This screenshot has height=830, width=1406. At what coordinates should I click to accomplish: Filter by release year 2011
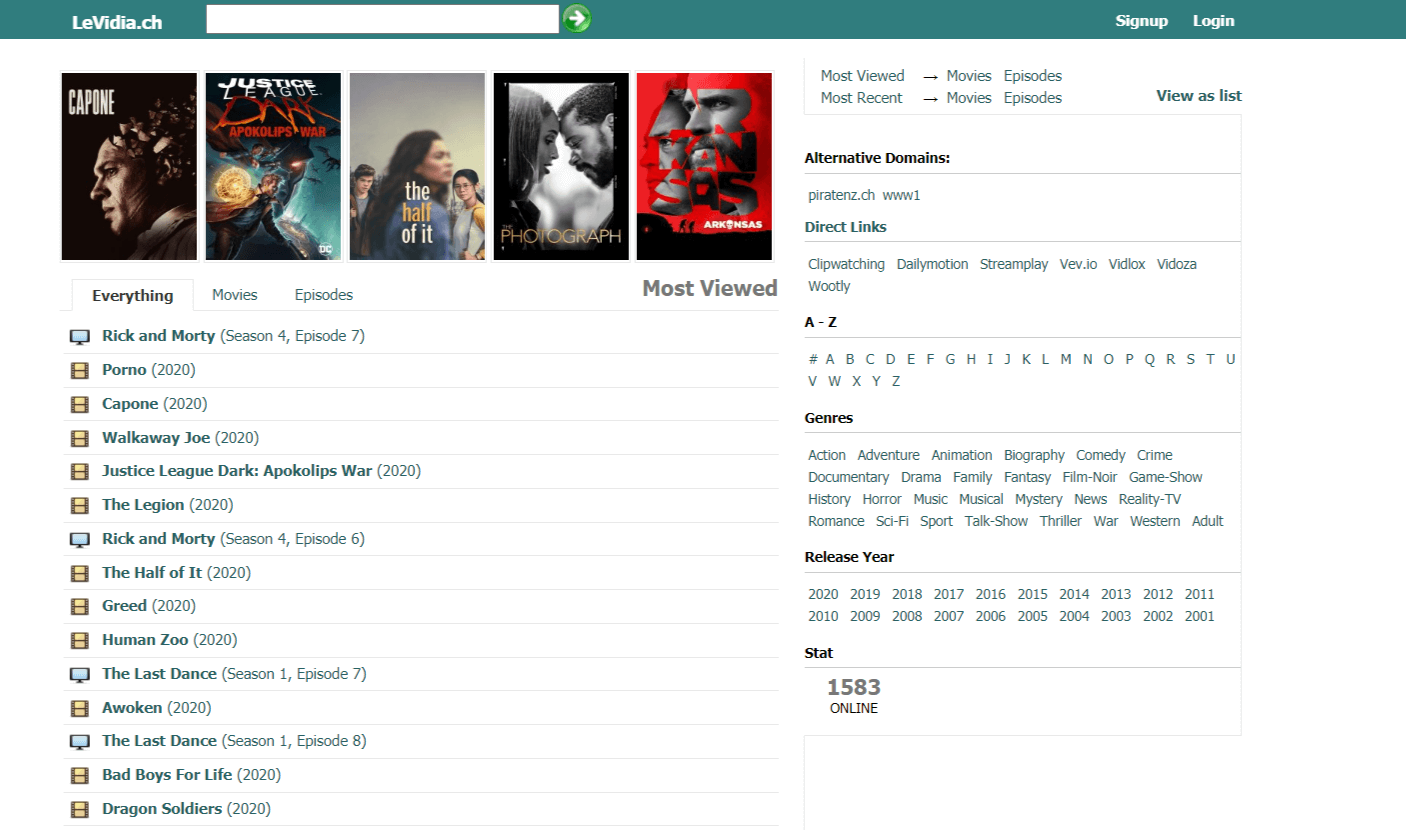pyautogui.click(x=1200, y=594)
